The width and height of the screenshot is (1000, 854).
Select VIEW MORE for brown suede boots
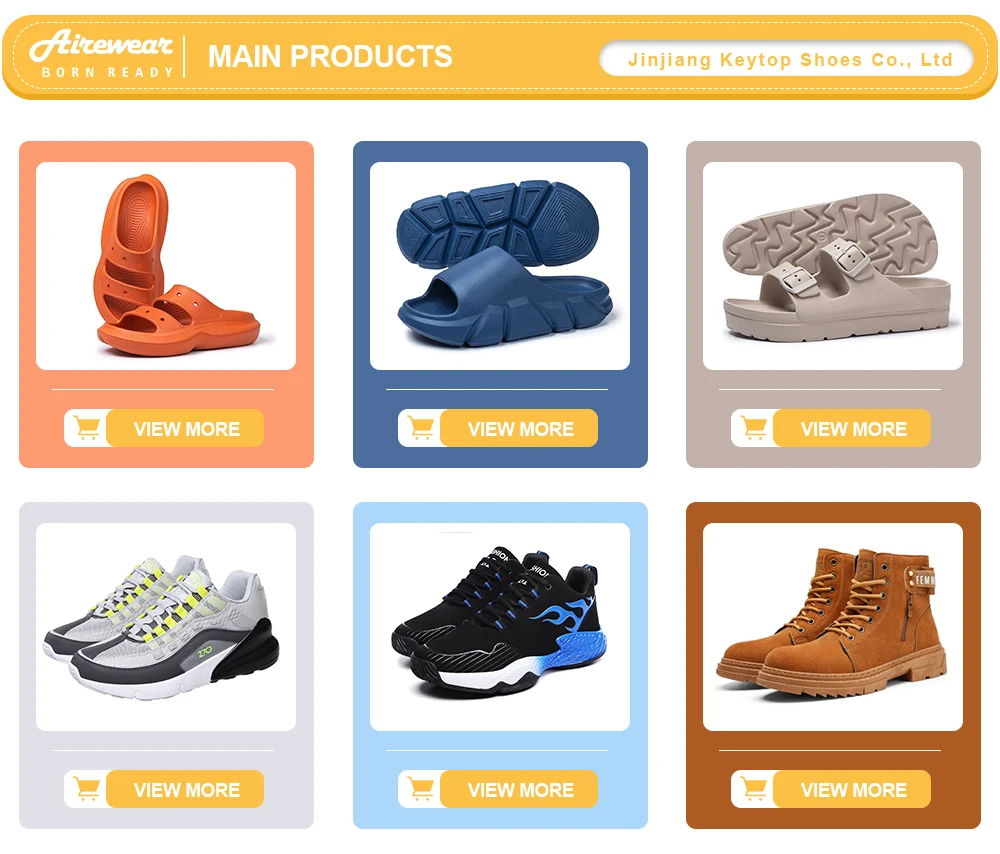point(853,789)
